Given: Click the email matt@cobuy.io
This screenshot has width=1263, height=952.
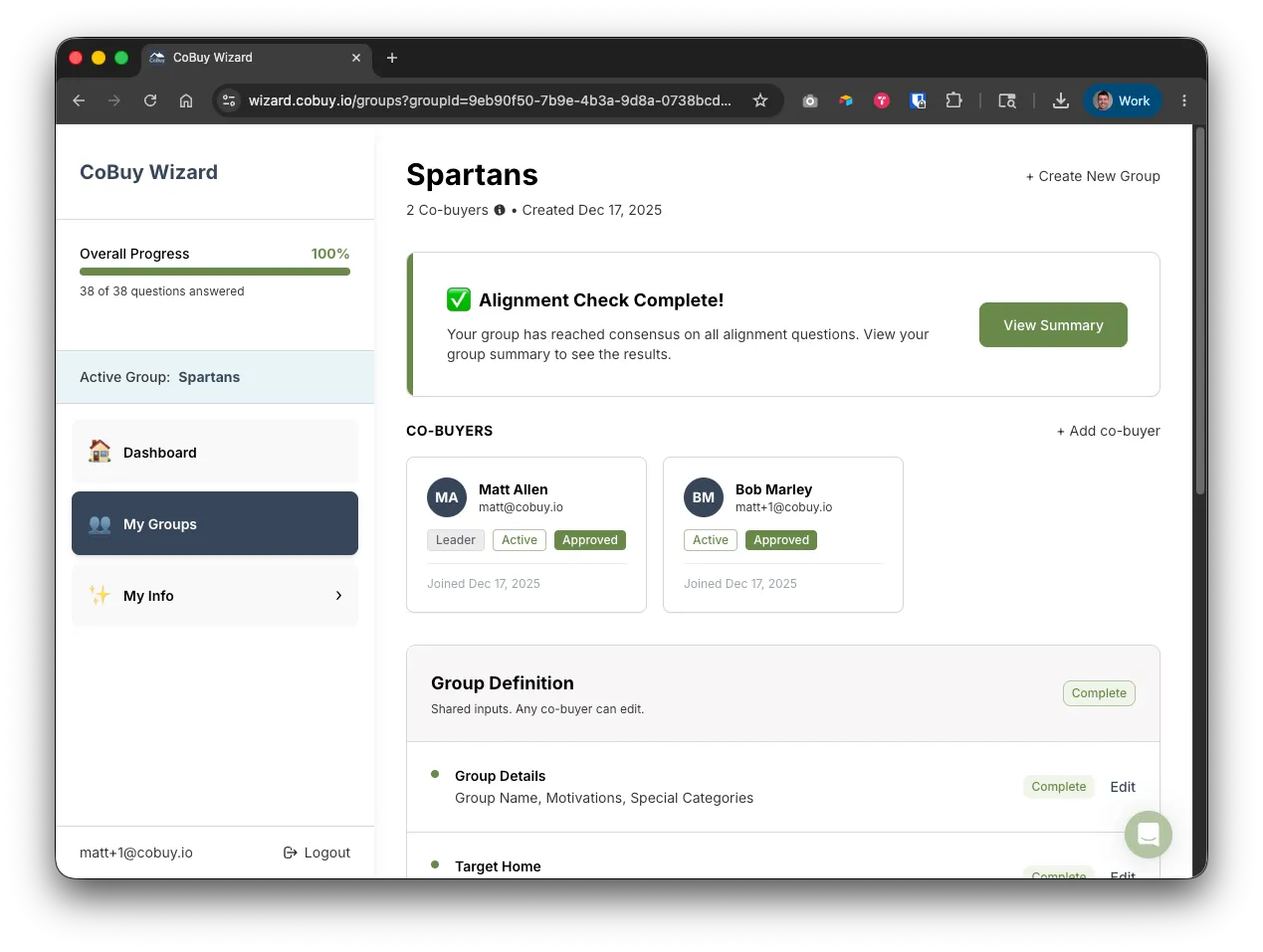Looking at the screenshot, I should click(521, 507).
